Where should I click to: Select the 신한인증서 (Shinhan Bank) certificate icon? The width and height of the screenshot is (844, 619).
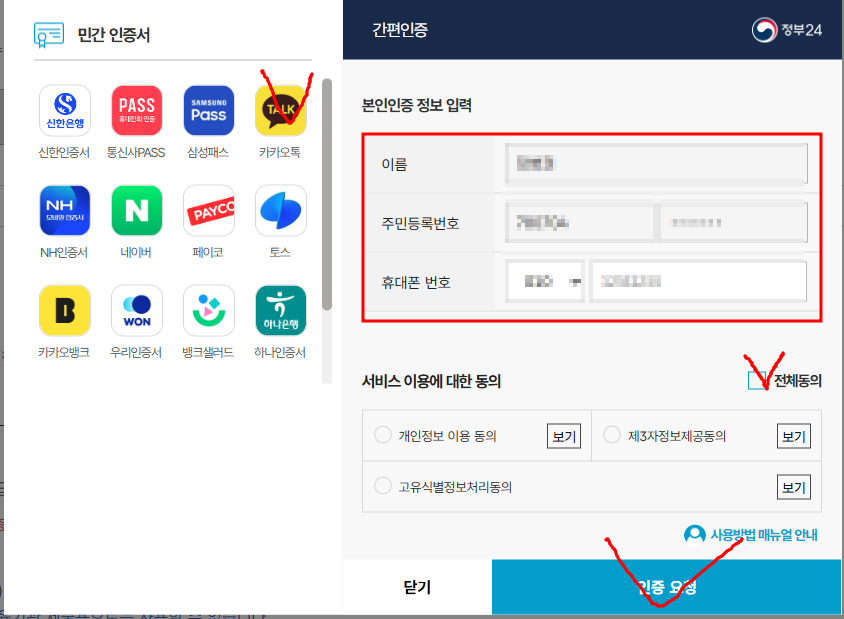pyautogui.click(x=65, y=110)
